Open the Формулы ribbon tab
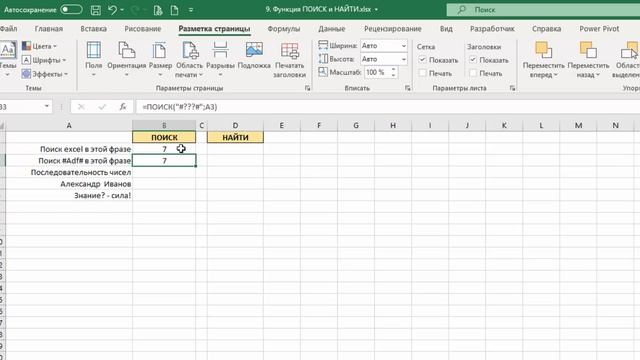 284,29
